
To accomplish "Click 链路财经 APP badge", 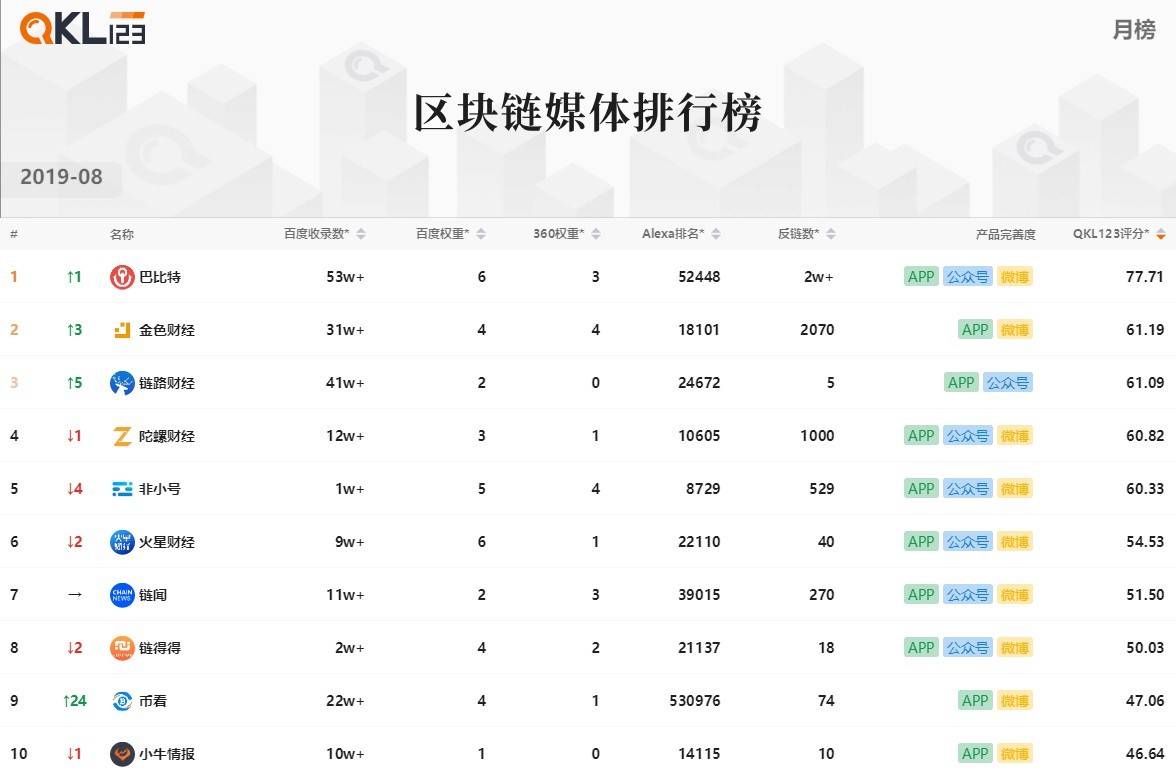I will (961, 382).
